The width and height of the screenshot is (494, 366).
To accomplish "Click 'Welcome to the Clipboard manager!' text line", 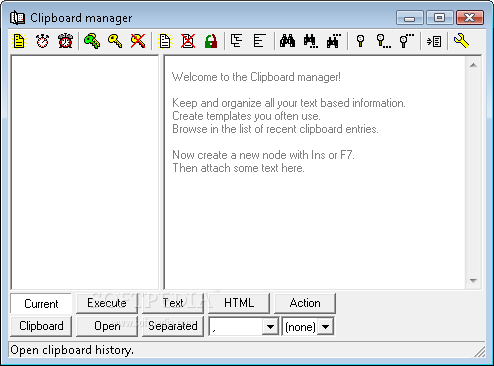I will [x=256, y=77].
